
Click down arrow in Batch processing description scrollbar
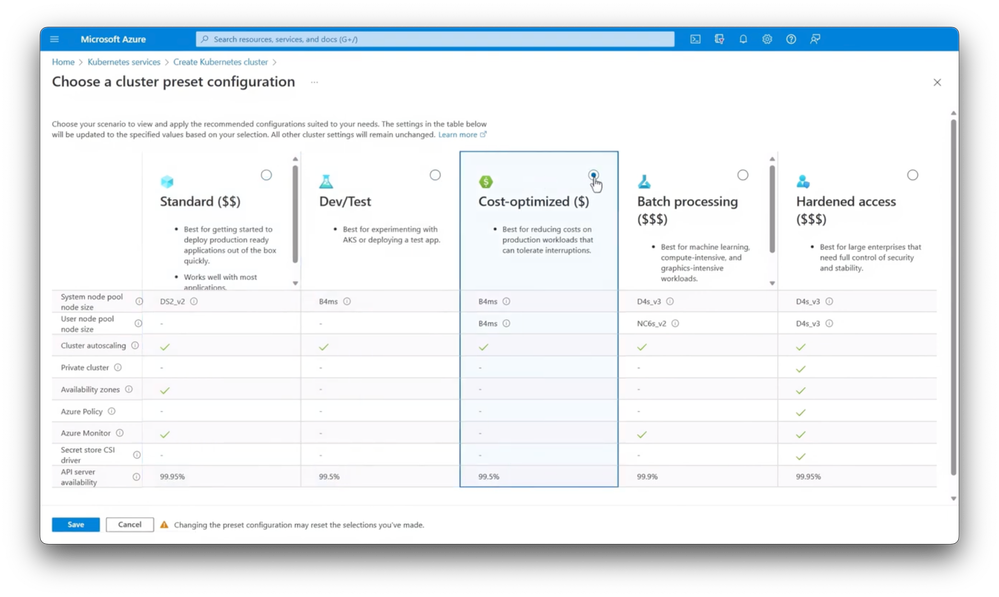772,284
